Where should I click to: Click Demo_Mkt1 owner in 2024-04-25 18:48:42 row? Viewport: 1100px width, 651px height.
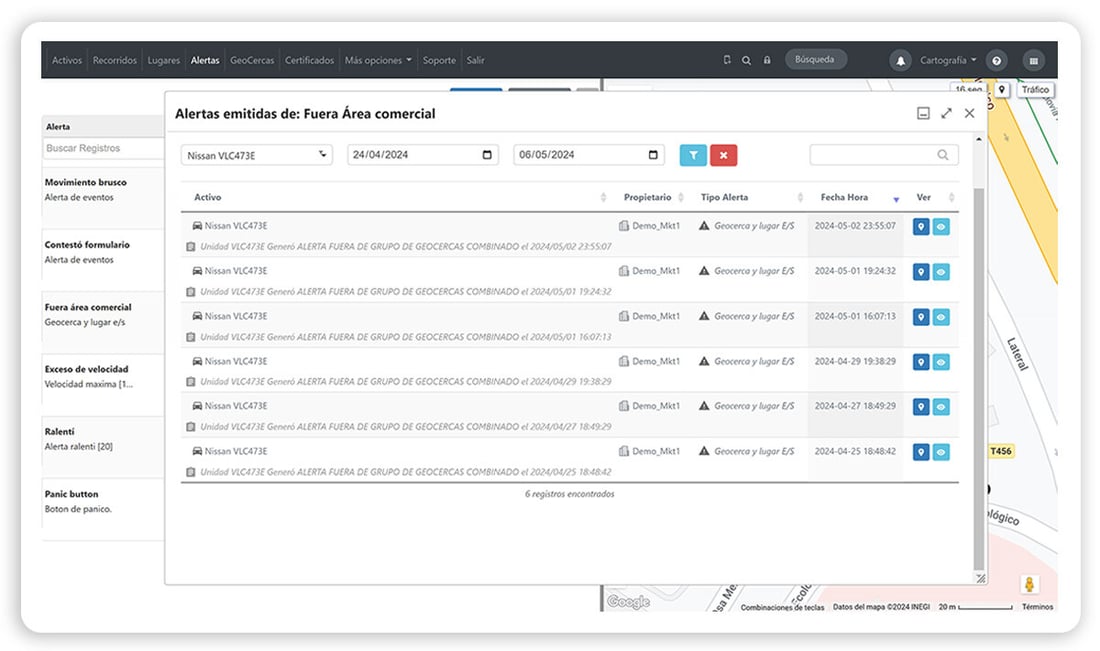point(656,452)
